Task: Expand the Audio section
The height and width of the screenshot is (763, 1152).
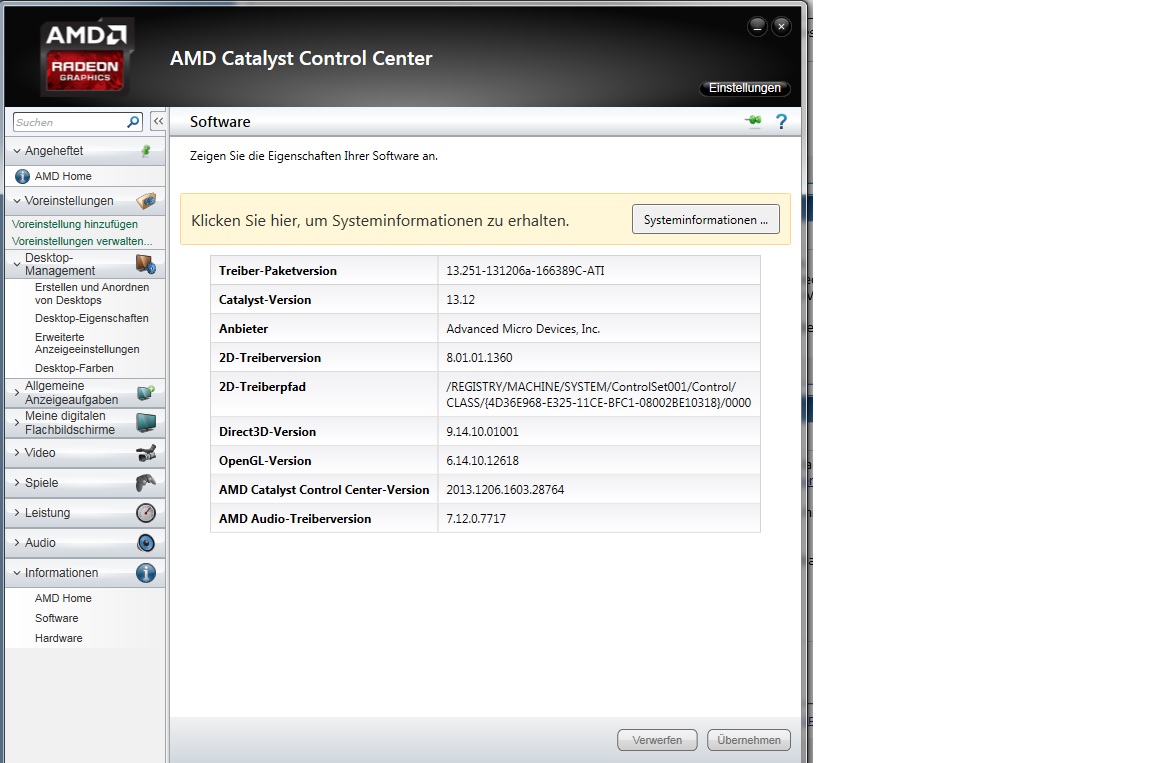Action: pyautogui.click(x=17, y=543)
